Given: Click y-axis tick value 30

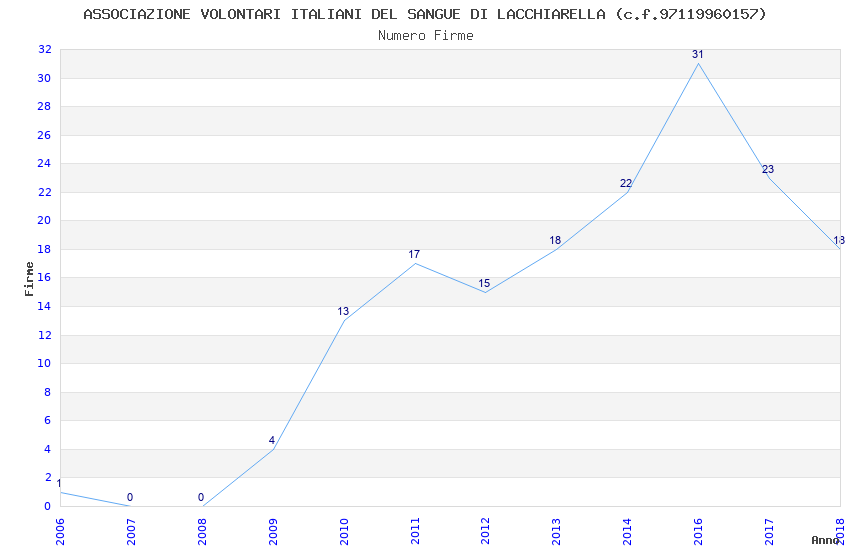Looking at the screenshot, I should tap(44, 78).
